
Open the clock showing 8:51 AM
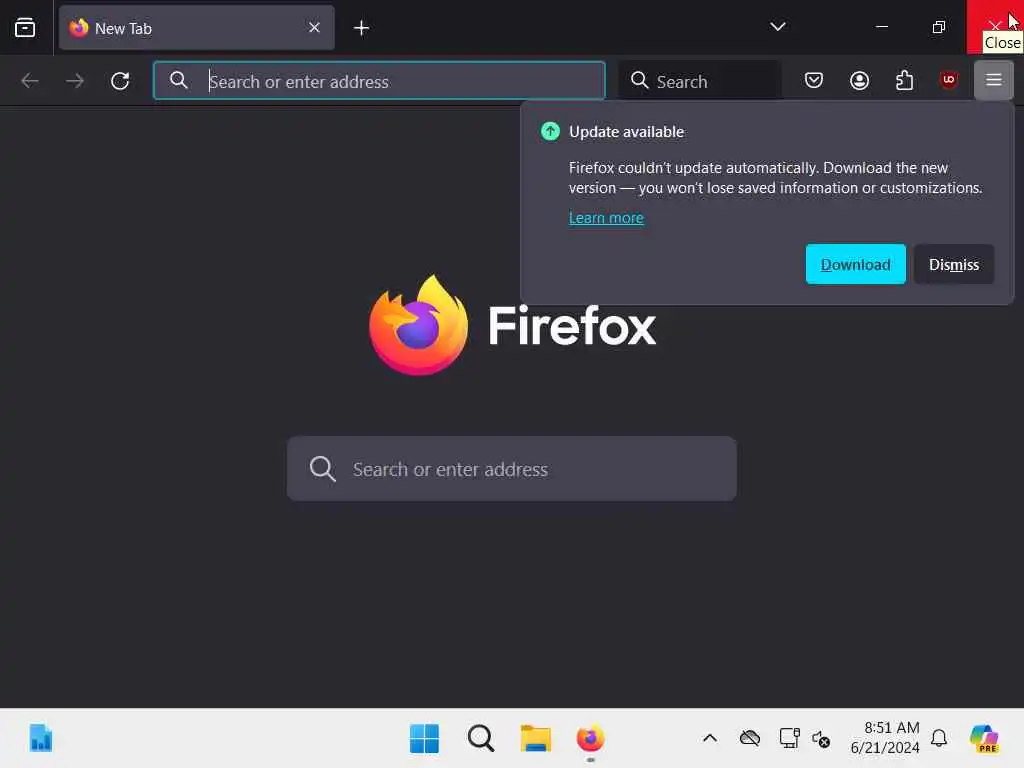[x=885, y=737]
